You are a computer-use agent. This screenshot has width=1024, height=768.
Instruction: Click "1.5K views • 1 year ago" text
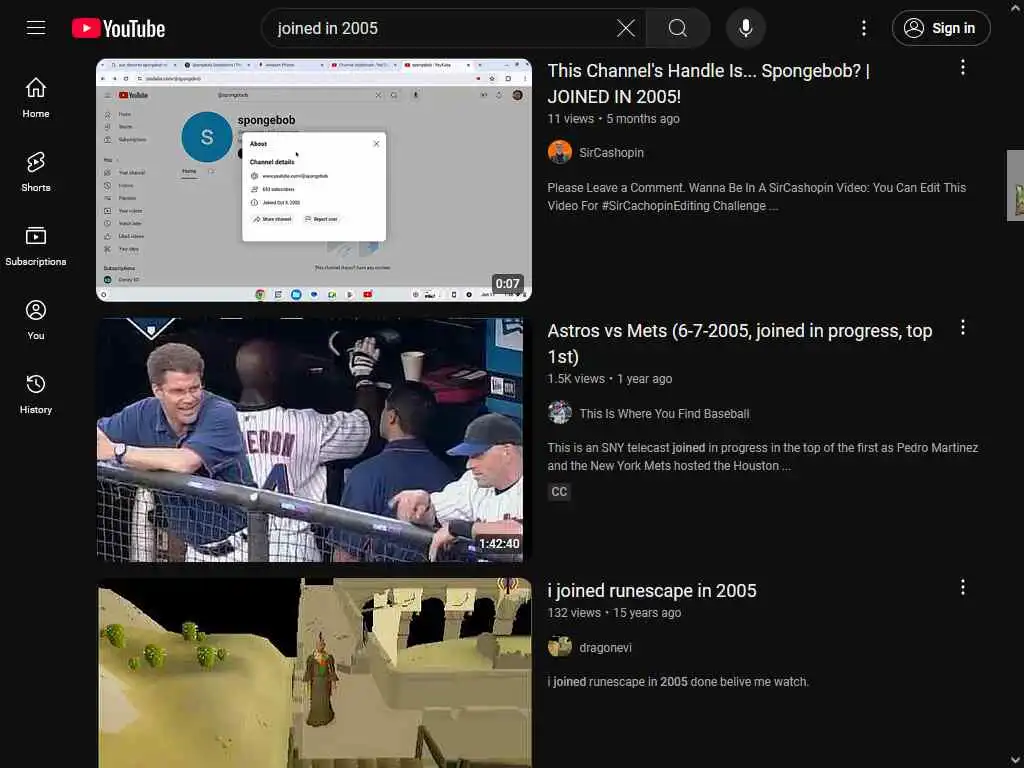tap(609, 379)
